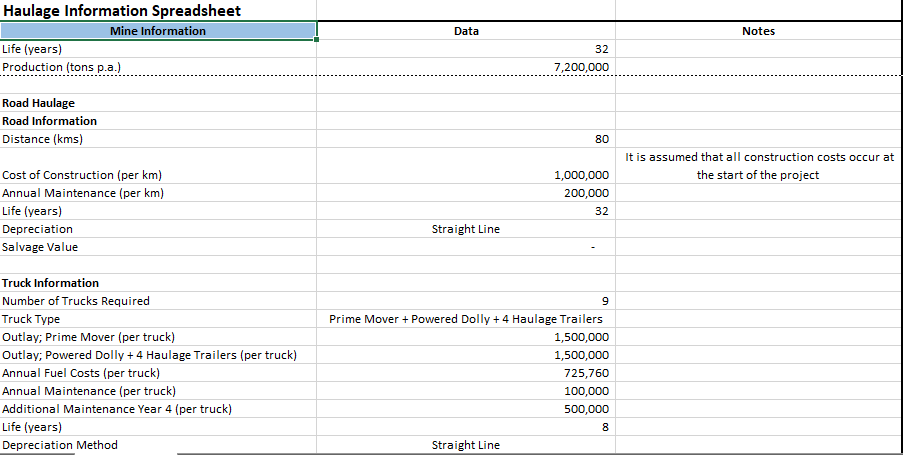
Task: Click the Road Information heading cell
Action: 49,121
